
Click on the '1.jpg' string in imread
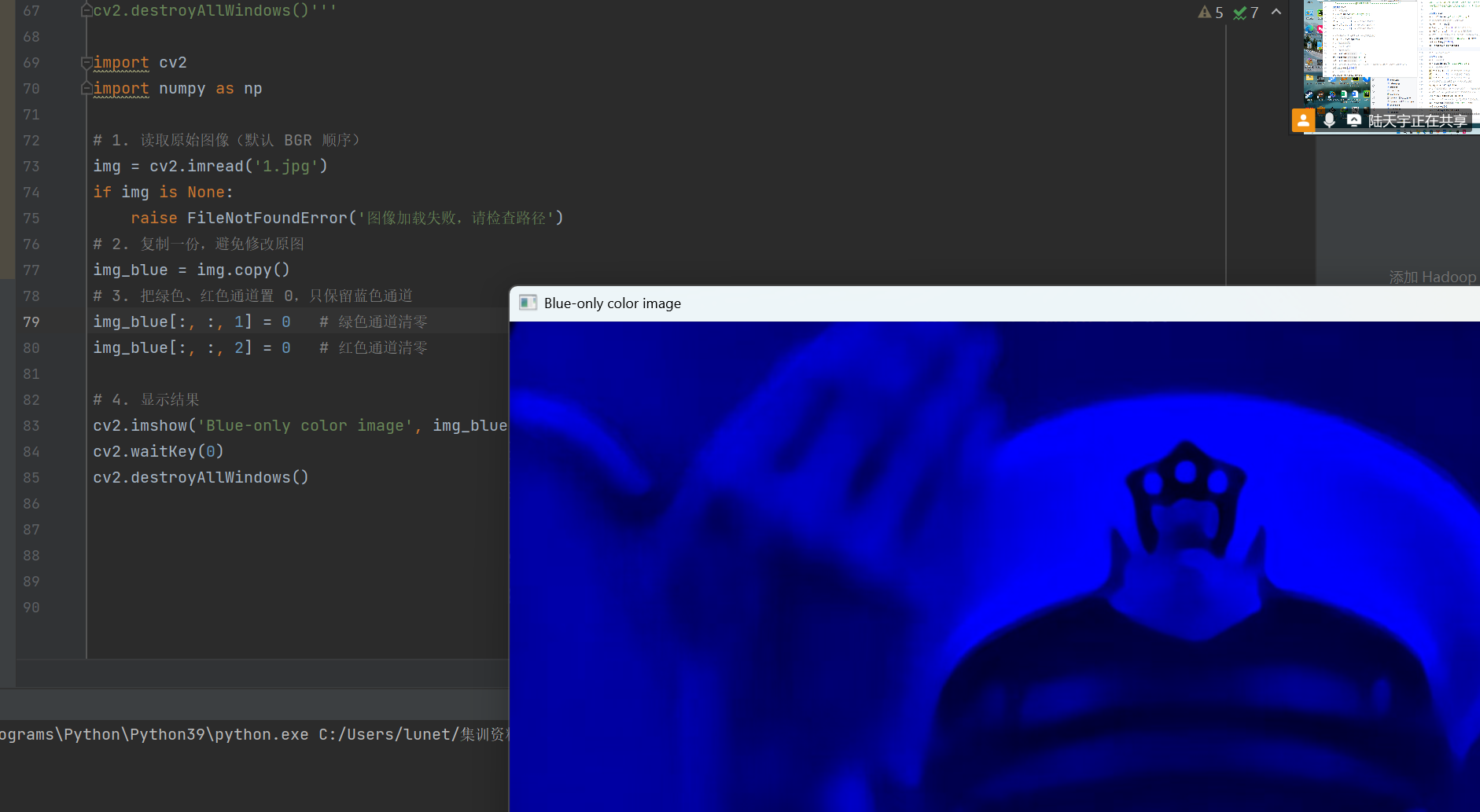[285, 166]
